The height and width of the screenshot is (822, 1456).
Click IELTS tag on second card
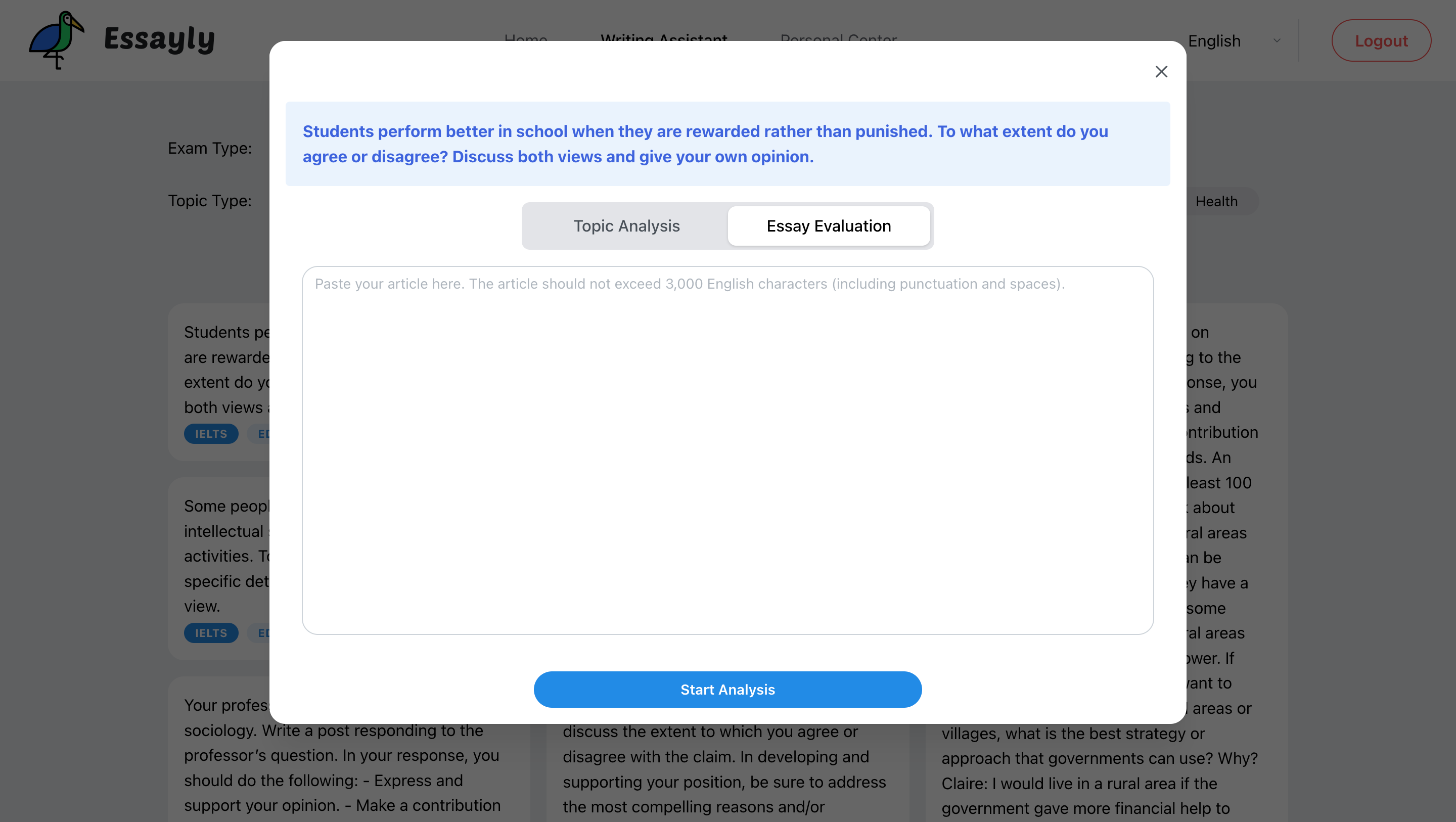point(211,633)
